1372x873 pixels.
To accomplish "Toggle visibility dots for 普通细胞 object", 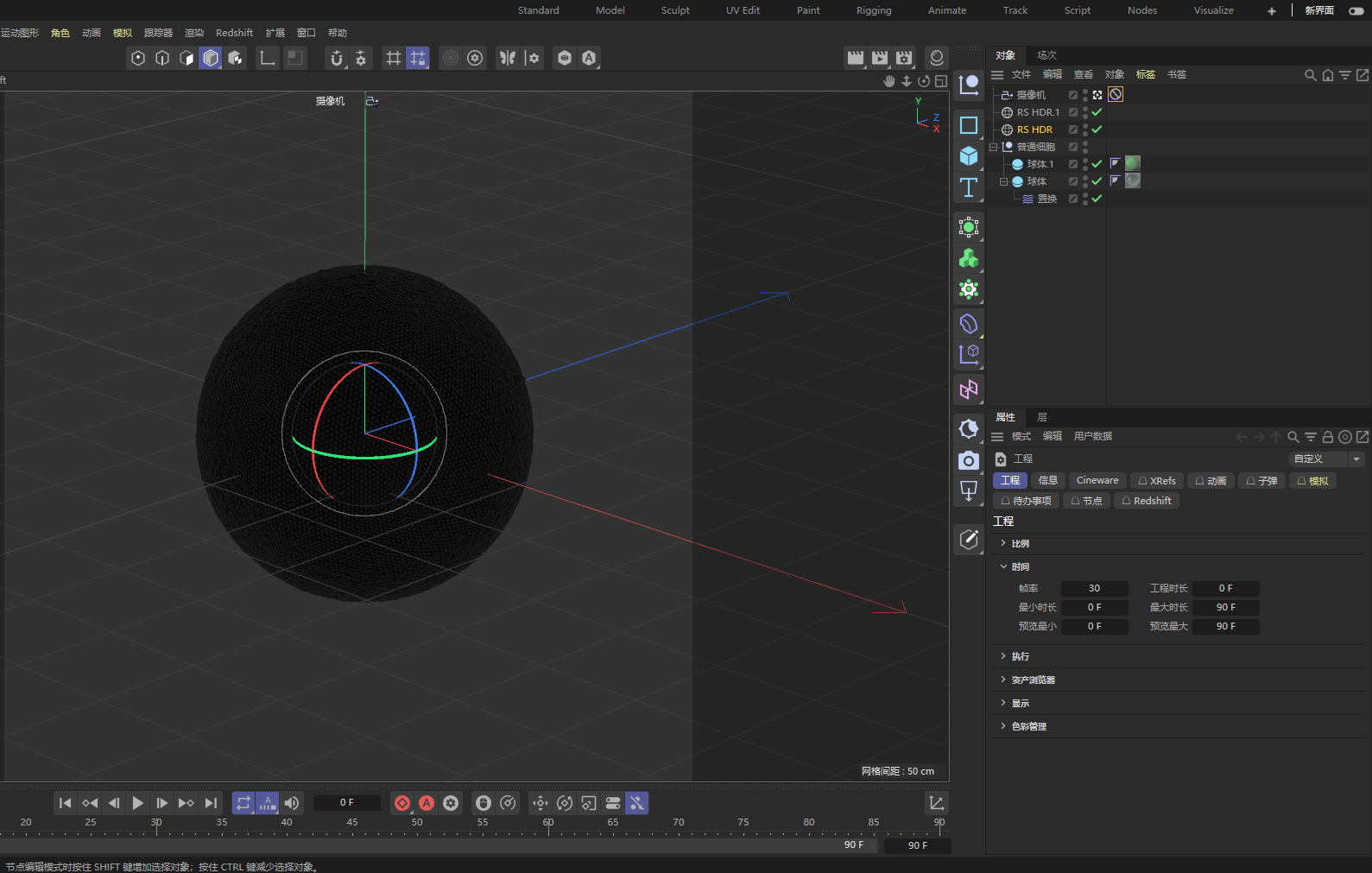I will click(x=1085, y=147).
